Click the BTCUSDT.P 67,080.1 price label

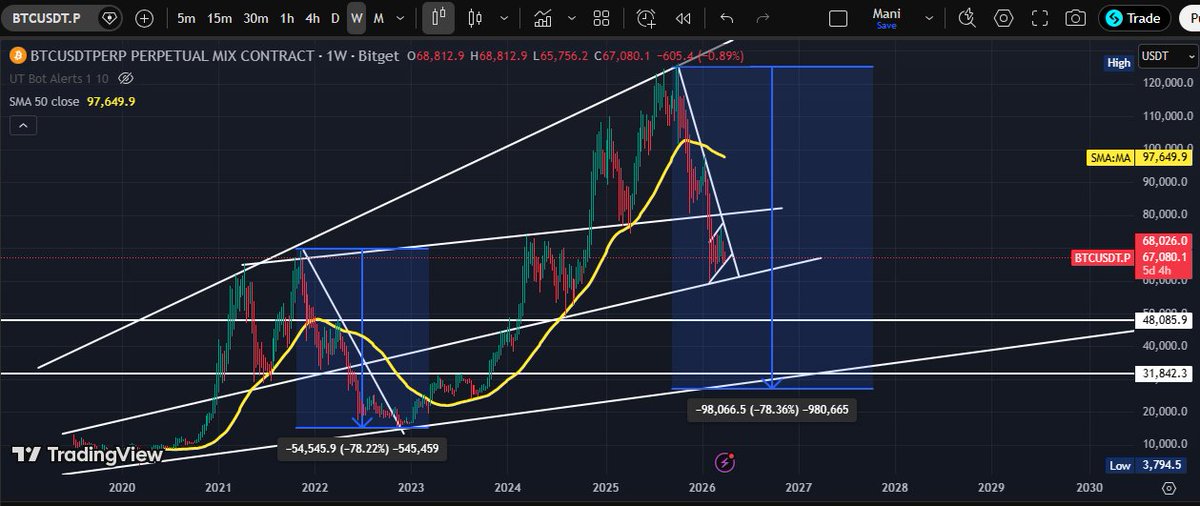(x=1131, y=258)
